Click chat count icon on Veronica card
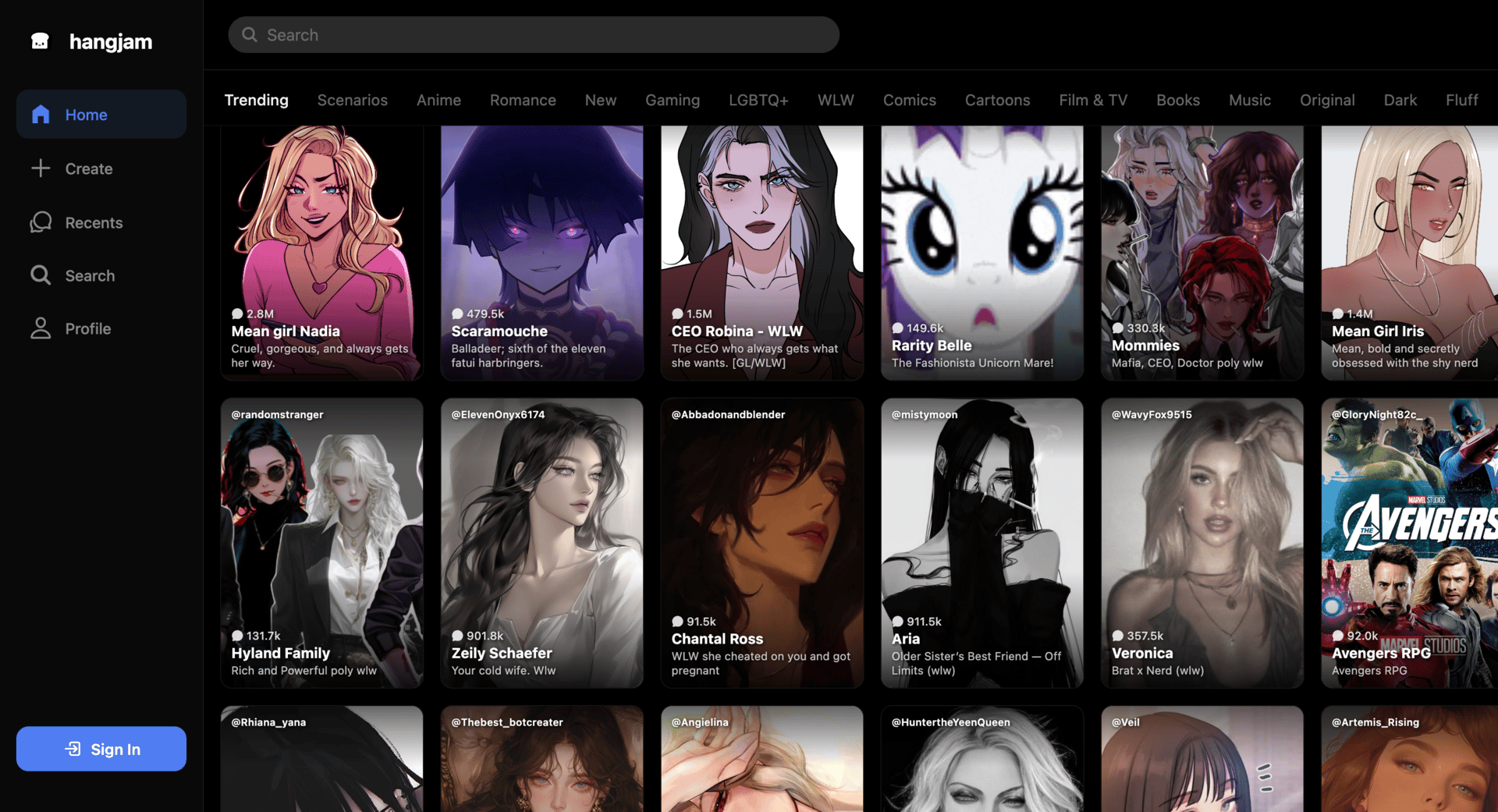 (1117, 636)
